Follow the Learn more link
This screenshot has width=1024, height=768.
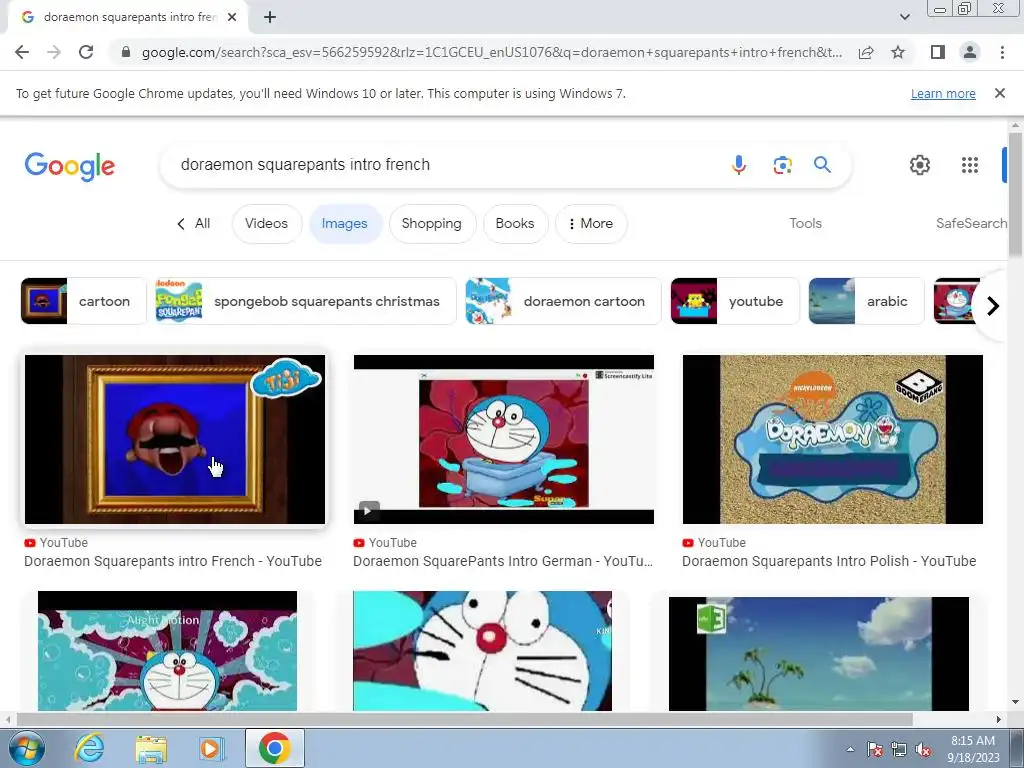[943, 93]
